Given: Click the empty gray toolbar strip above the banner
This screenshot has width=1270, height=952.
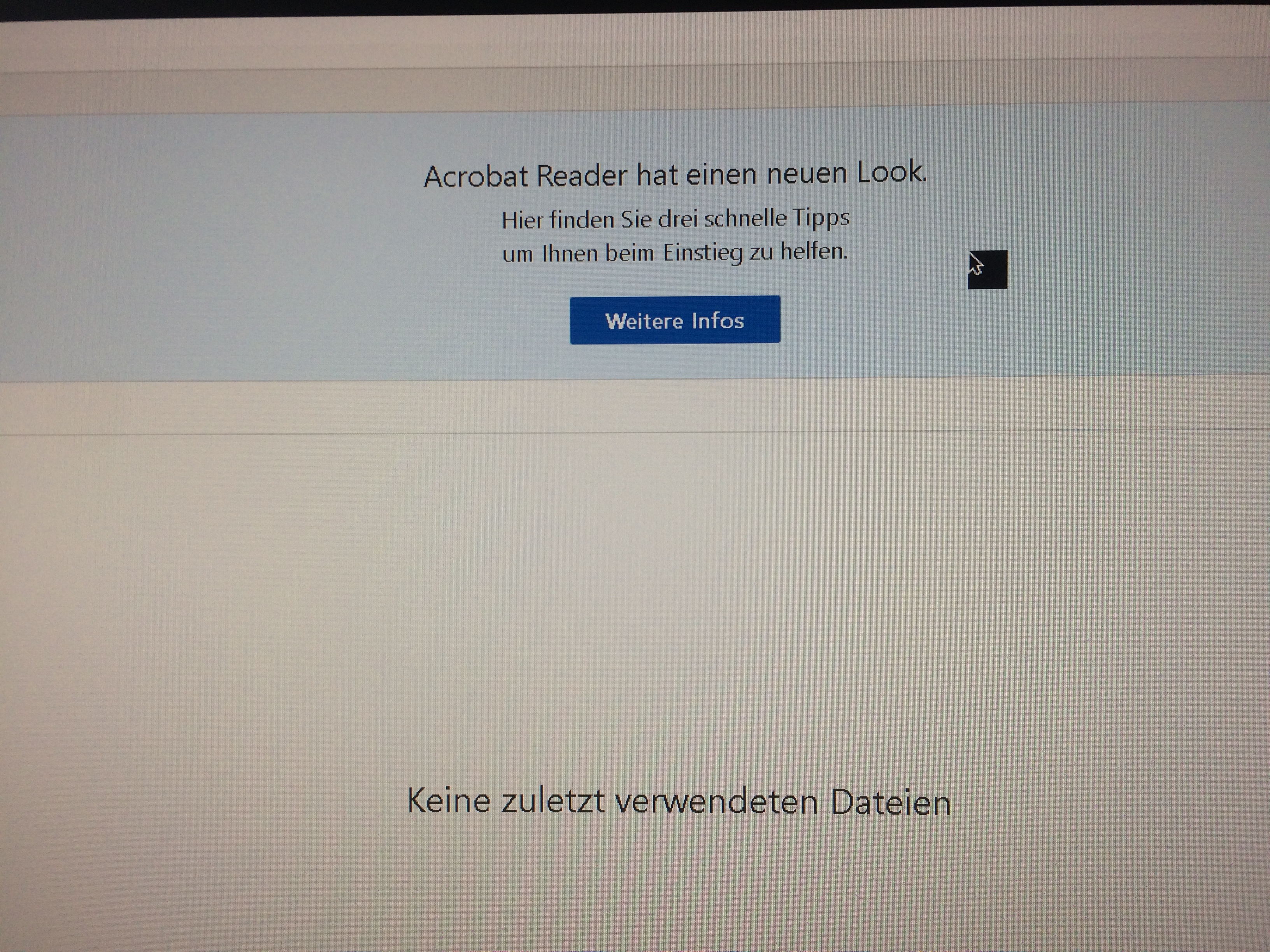Looking at the screenshot, I should tap(631, 89).
